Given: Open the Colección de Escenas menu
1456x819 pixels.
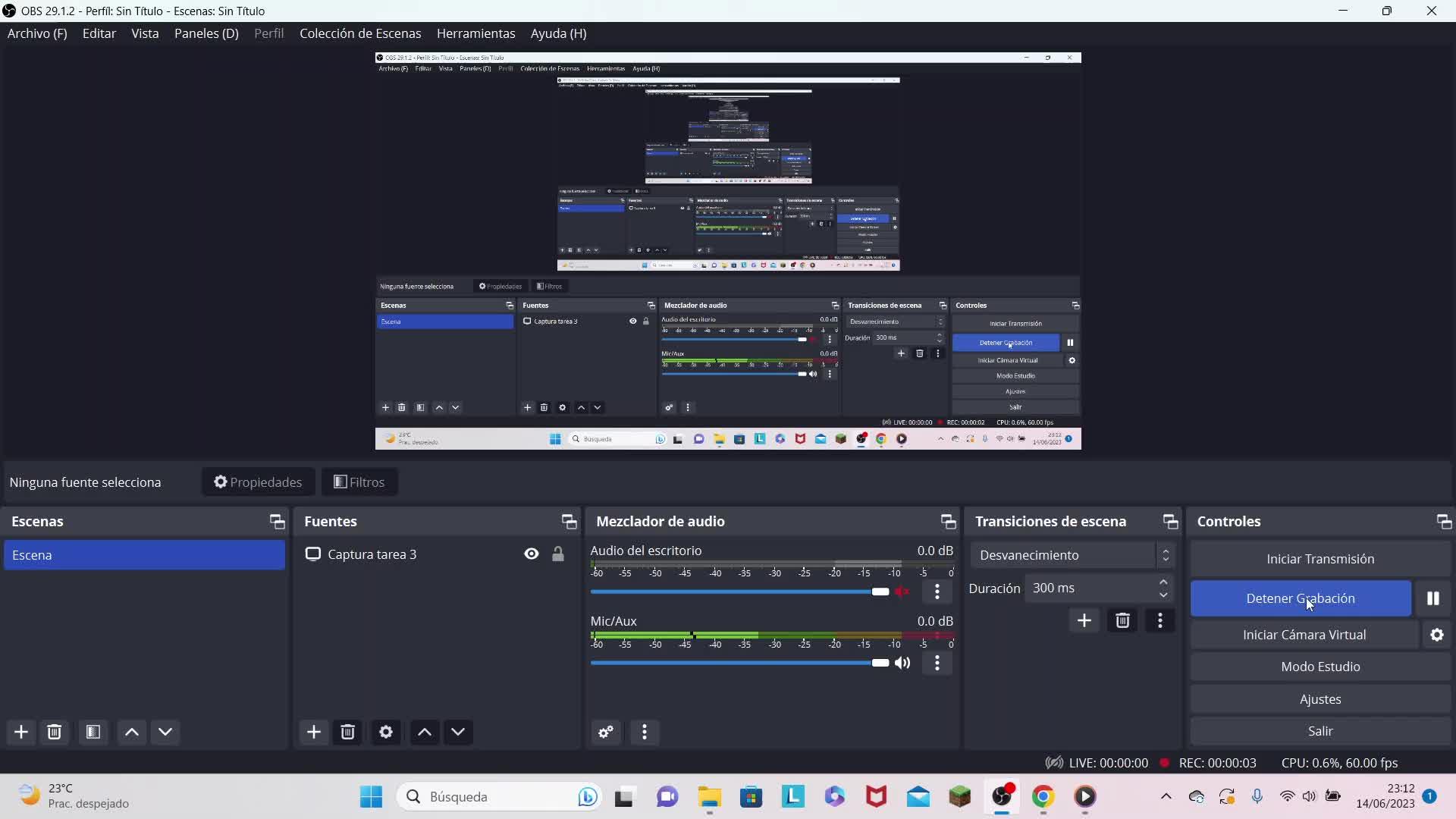Looking at the screenshot, I should 359,33.
